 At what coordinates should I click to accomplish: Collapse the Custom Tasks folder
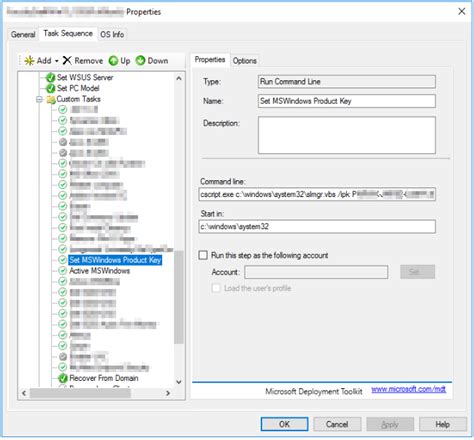point(39,99)
